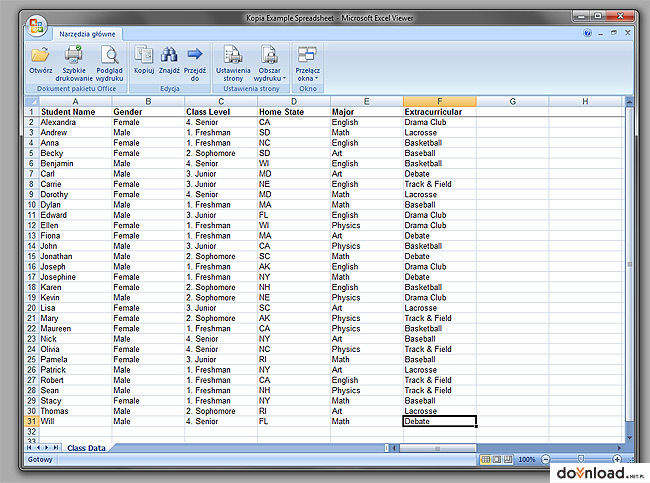The image size is (650, 483).
Task: Select row 1 header
Action: click(x=32, y=112)
